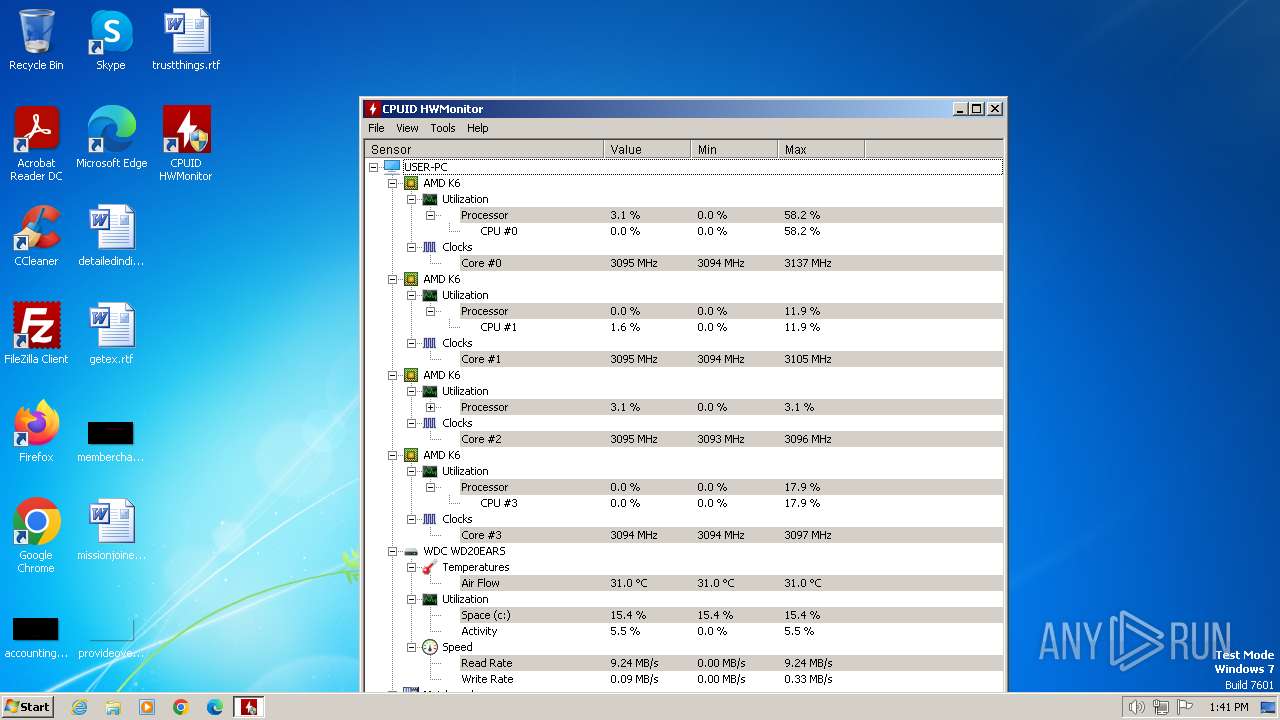Click the Utilization graph icon under WDC WD20EARS
The height and width of the screenshot is (720, 1280).
(430, 599)
